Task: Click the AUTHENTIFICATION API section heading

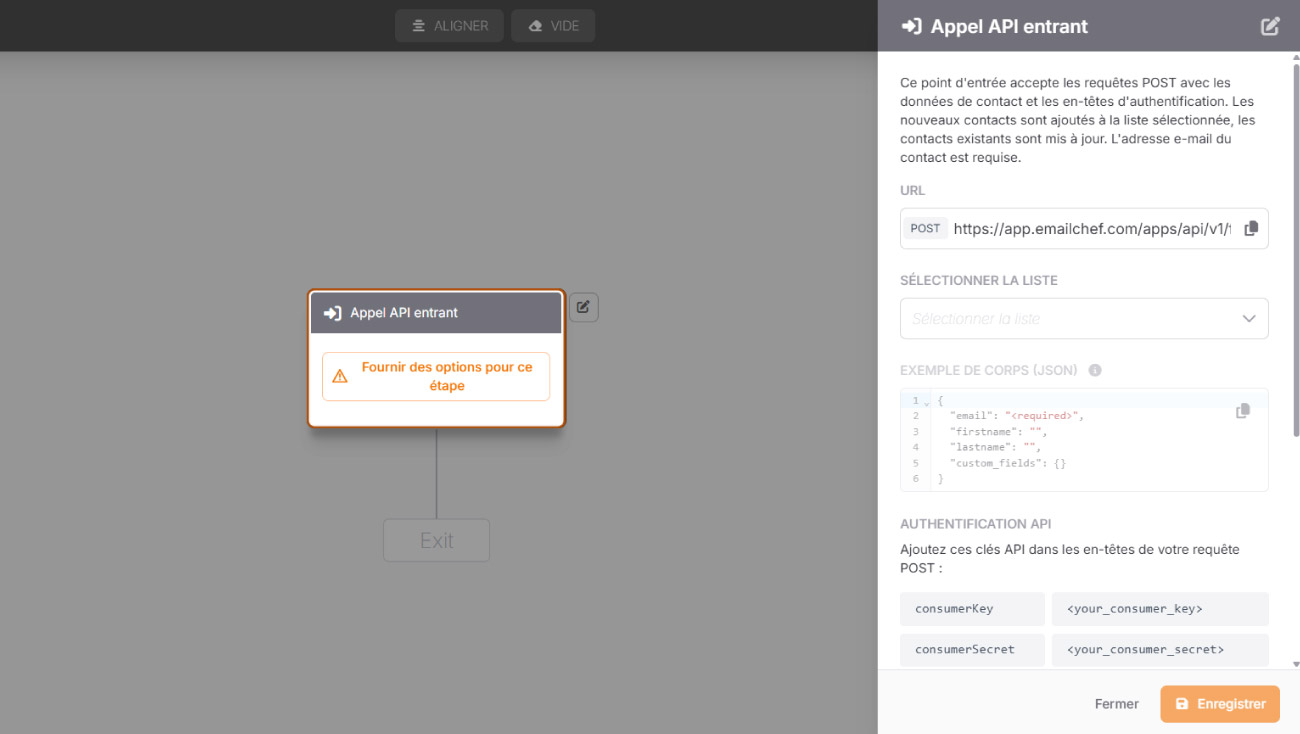Action: click(976, 524)
